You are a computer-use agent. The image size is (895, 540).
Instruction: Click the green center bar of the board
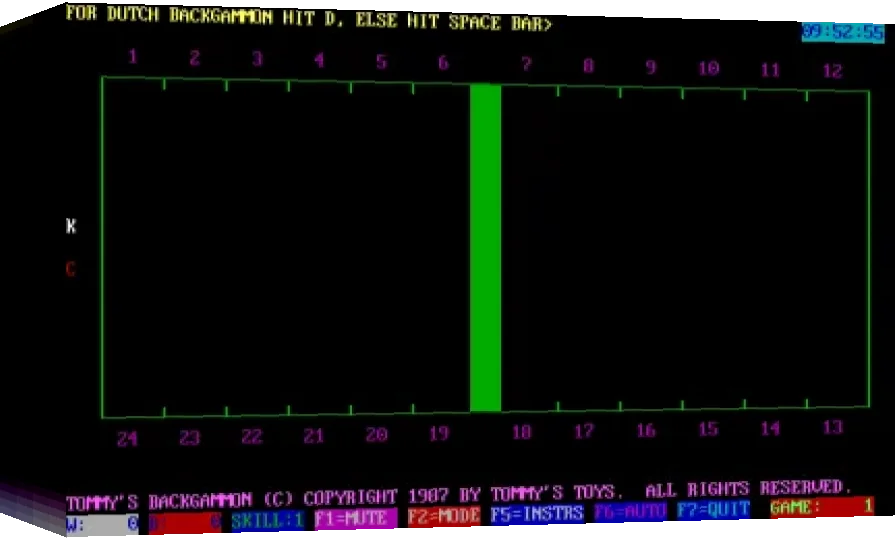point(485,248)
